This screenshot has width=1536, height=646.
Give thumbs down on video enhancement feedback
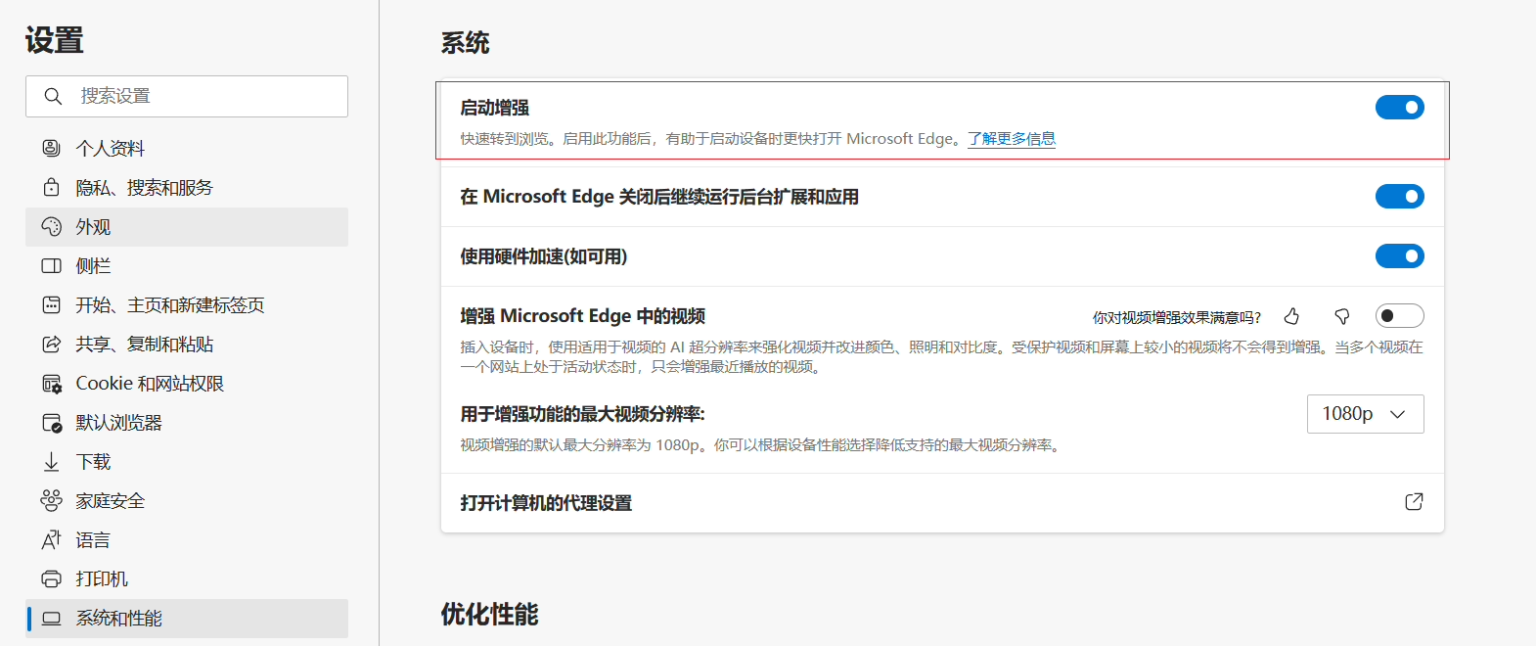tap(1341, 315)
